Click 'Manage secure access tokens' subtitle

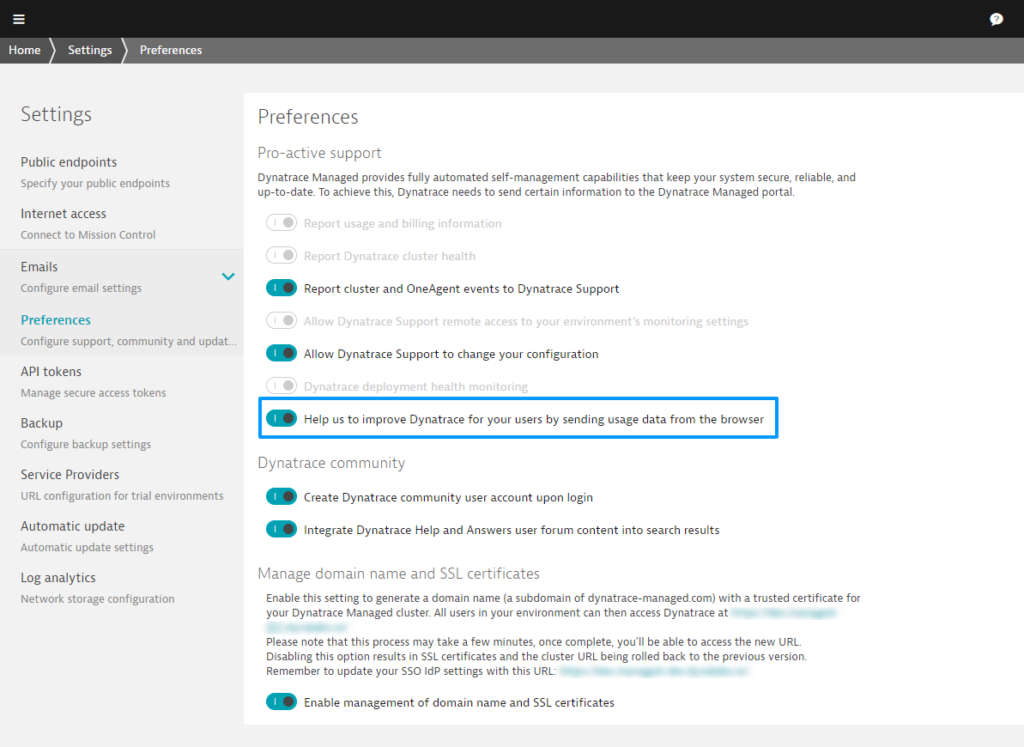pyautogui.click(x=93, y=393)
